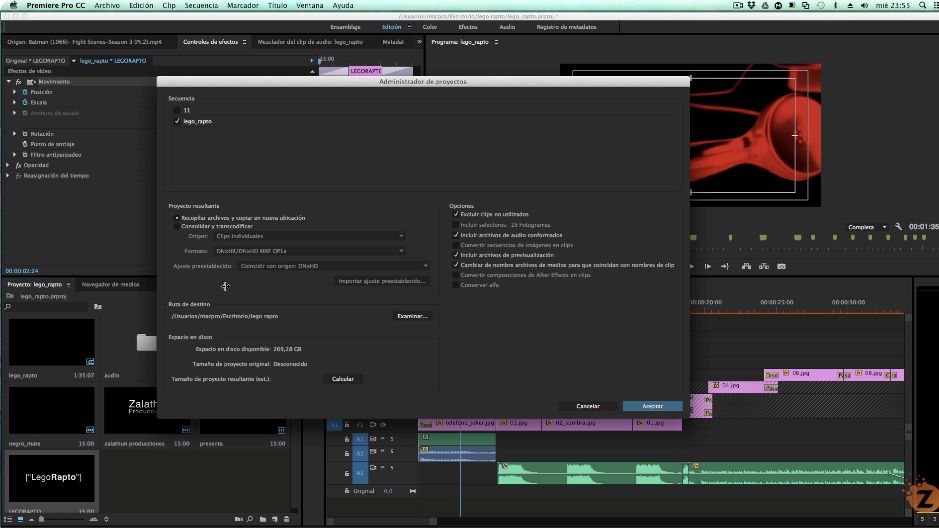Open the Formato dropdown
Viewport: 939px width, 528px height.
point(309,251)
